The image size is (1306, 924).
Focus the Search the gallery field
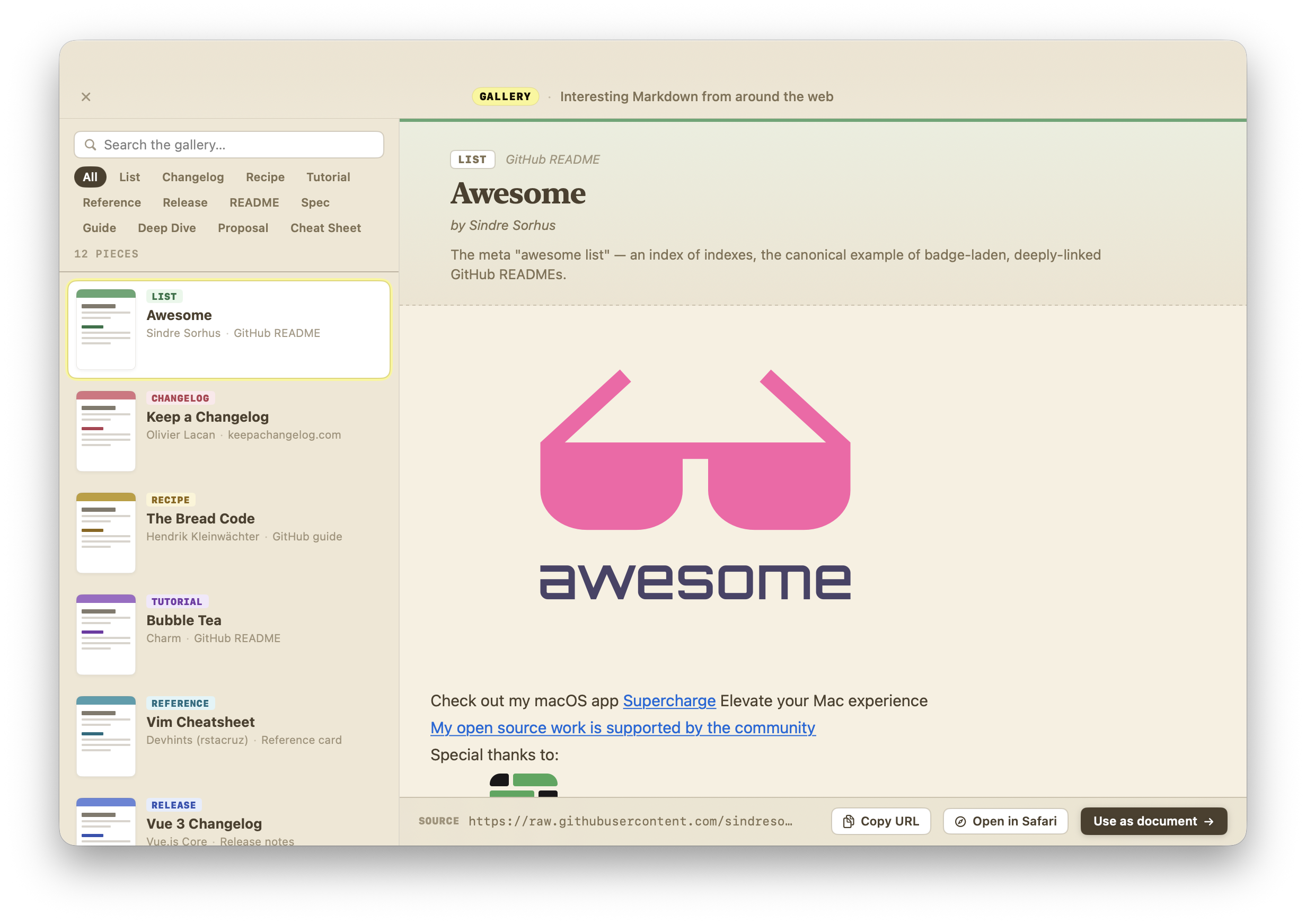click(229, 145)
